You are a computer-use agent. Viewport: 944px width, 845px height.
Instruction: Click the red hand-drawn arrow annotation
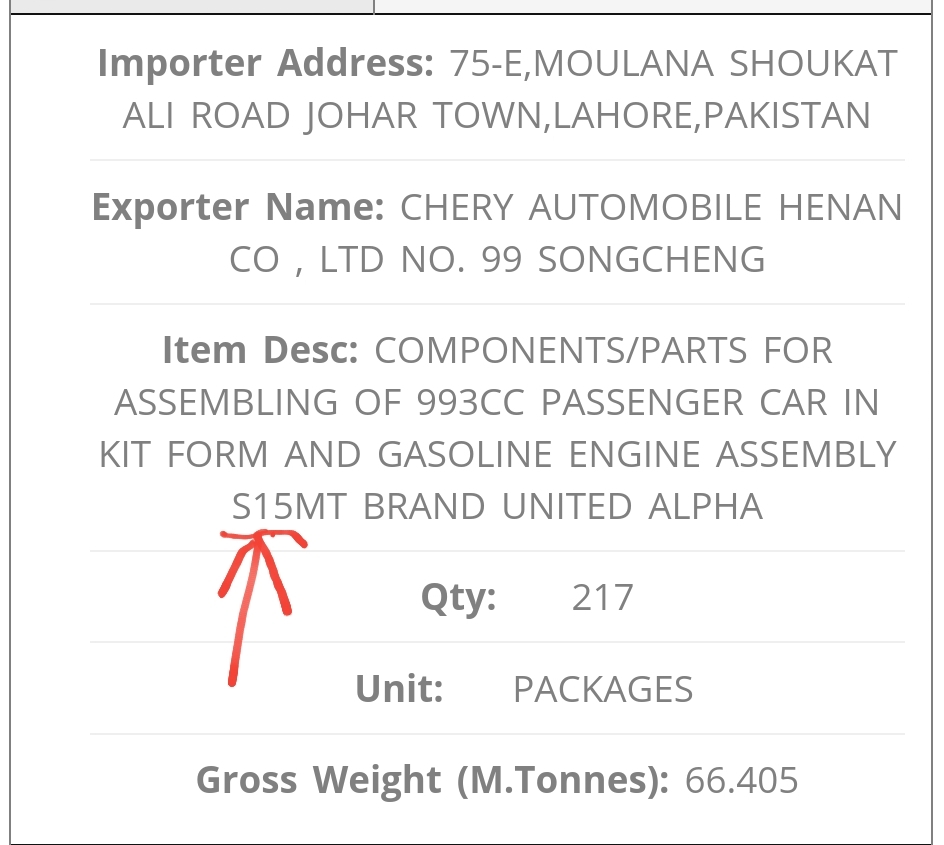pos(262,607)
